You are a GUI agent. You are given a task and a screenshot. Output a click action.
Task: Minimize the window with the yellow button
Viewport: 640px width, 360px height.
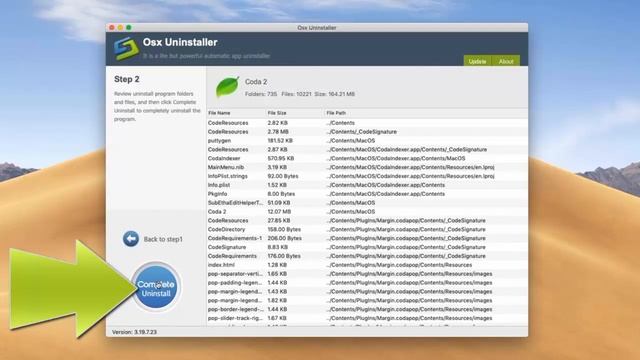pos(120,28)
